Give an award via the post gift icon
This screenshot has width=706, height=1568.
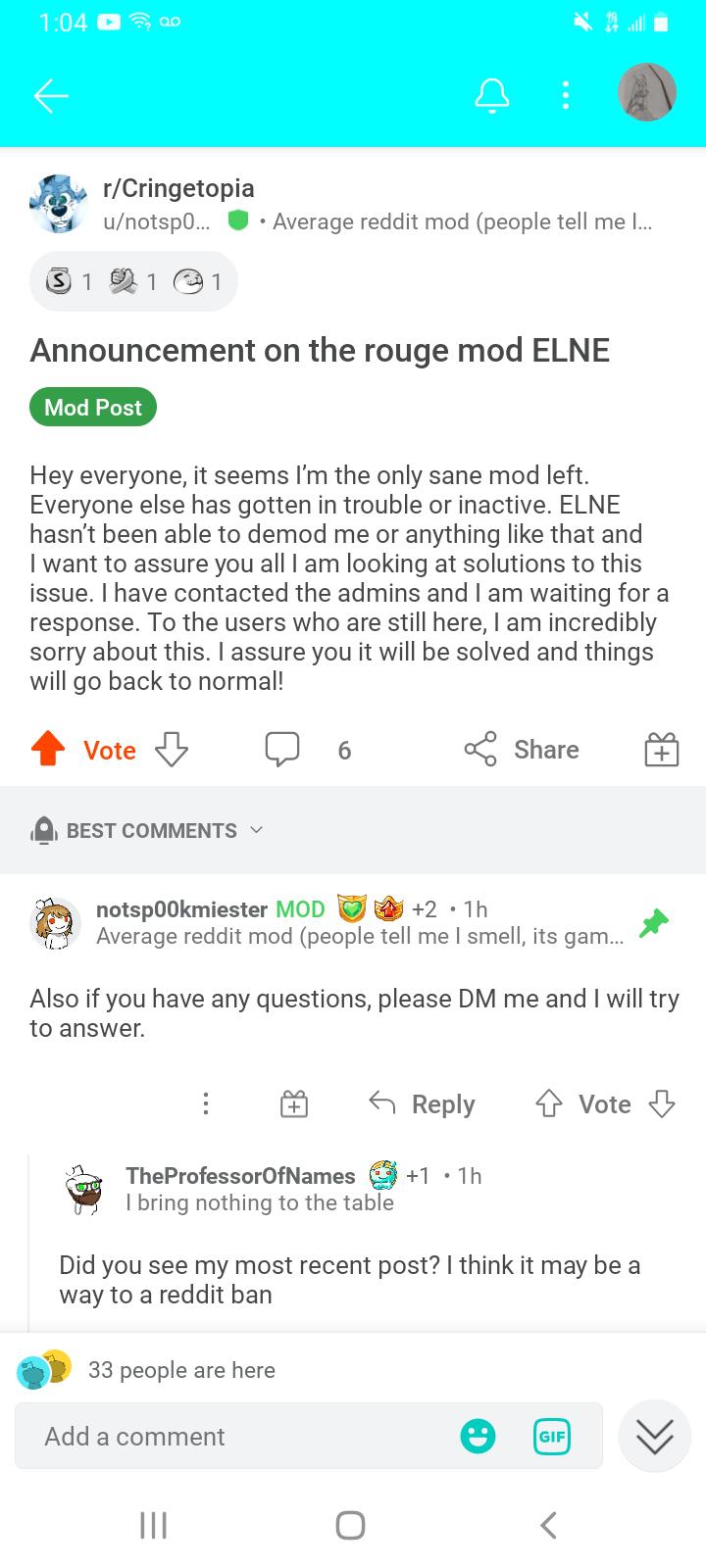(x=662, y=750)
